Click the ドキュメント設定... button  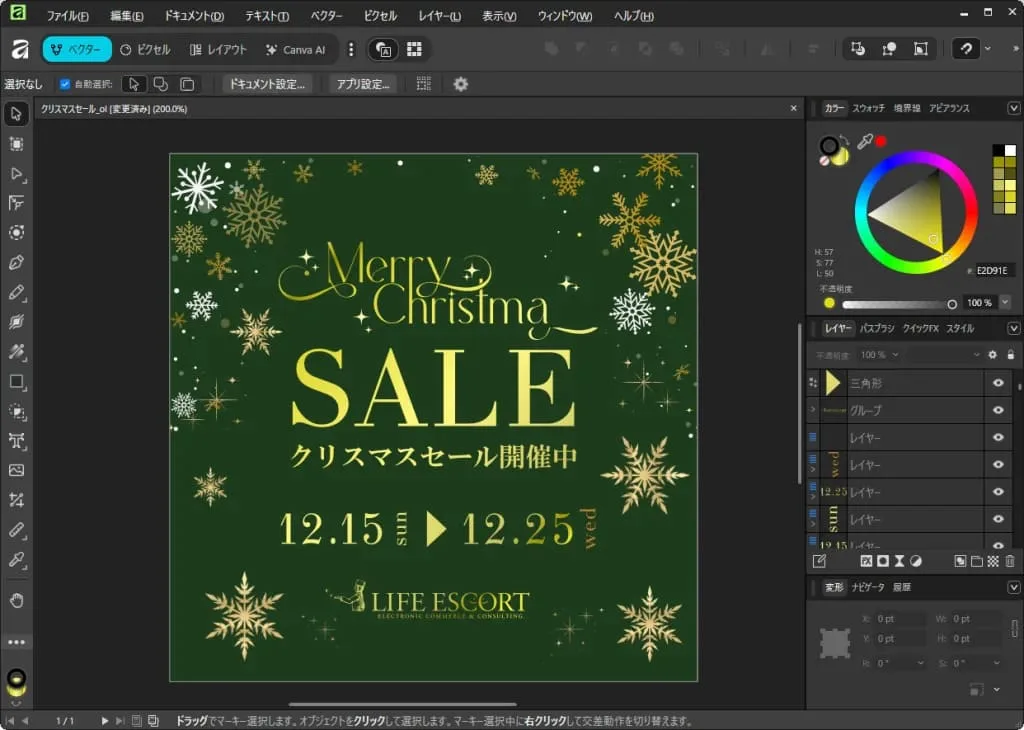pos(267,84)
